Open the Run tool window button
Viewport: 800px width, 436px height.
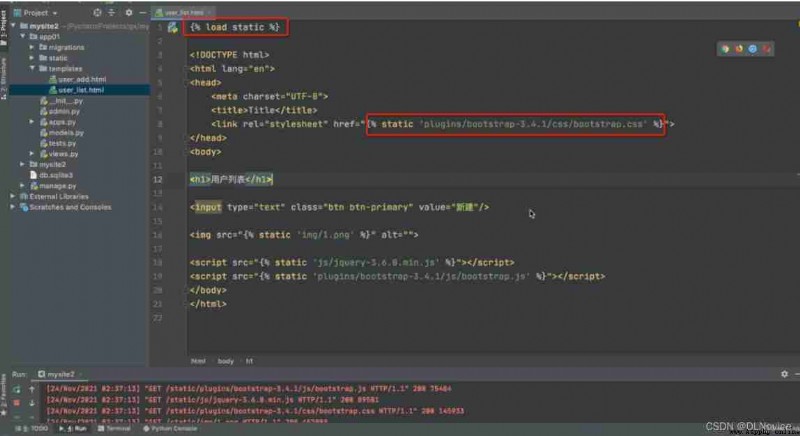tap(74, 429)
